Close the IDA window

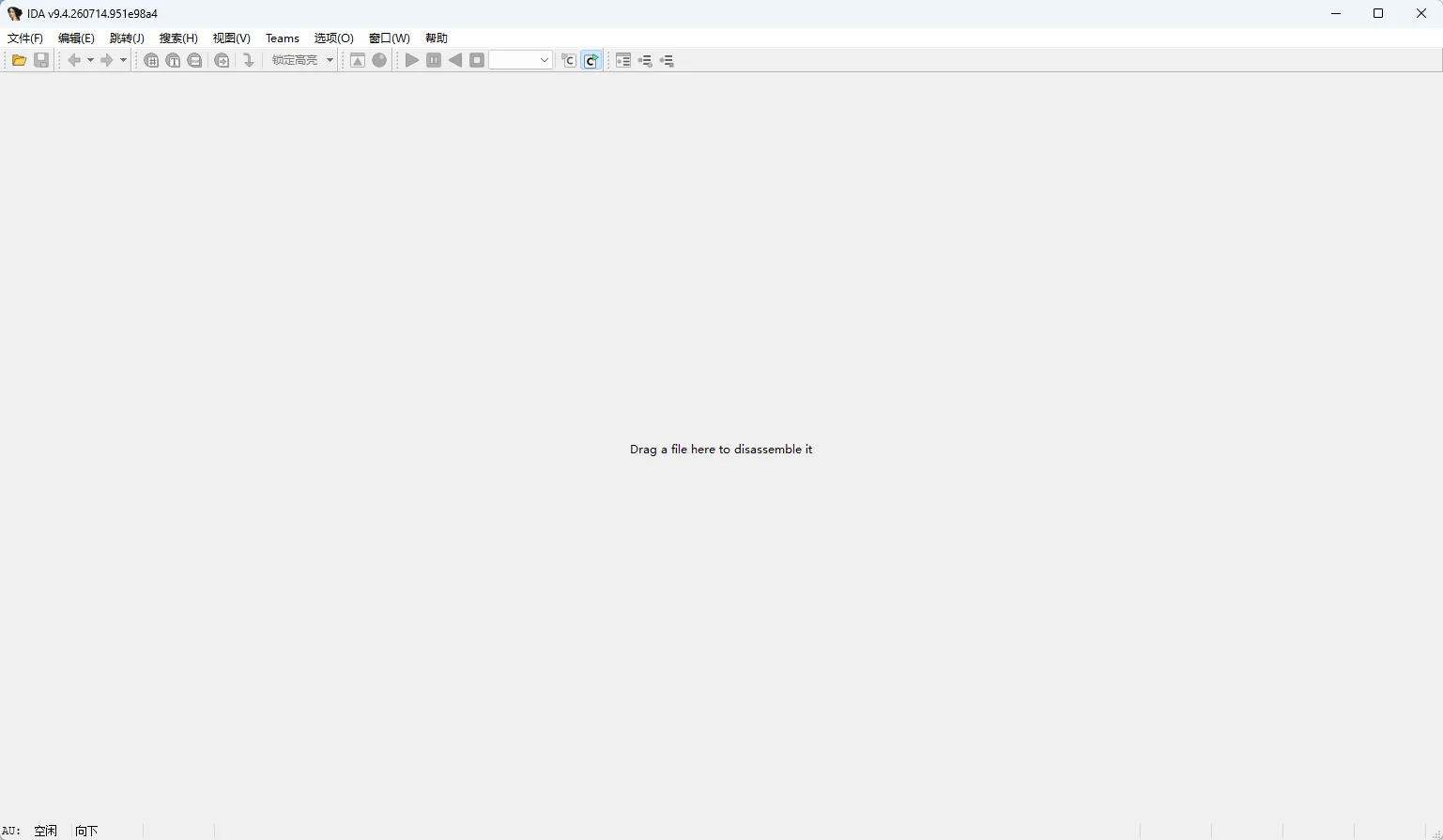tap(1421, 13)
